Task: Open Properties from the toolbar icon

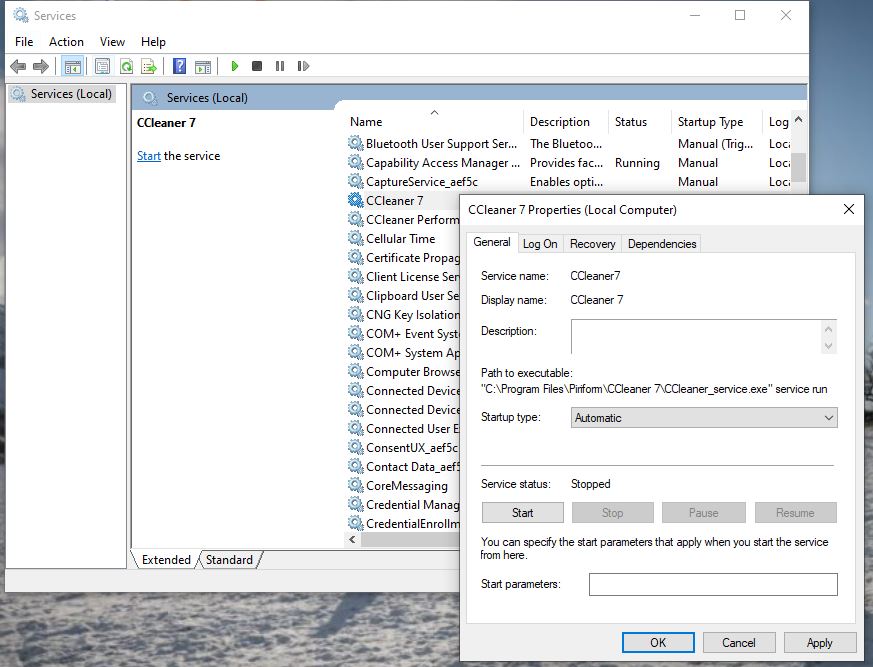Action: [x=102, y=67]
